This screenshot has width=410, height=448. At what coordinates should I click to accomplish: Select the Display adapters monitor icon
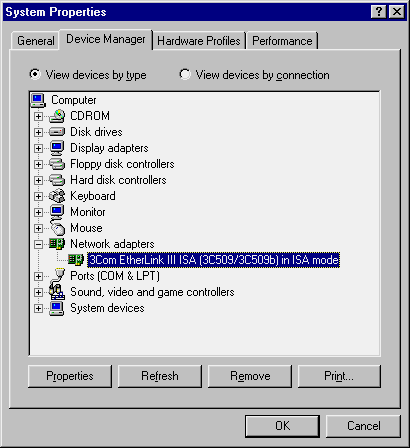coord(57,148)
